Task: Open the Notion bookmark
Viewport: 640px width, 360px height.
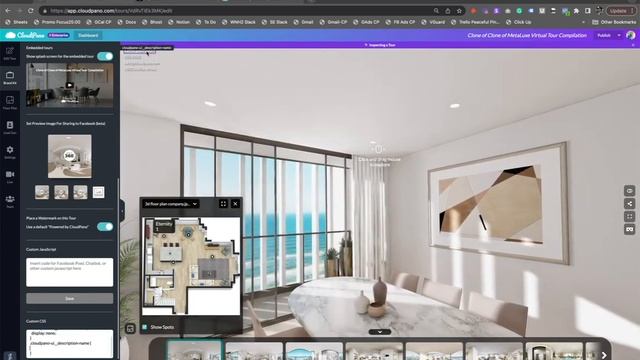Action: click(x=179, y=22)
